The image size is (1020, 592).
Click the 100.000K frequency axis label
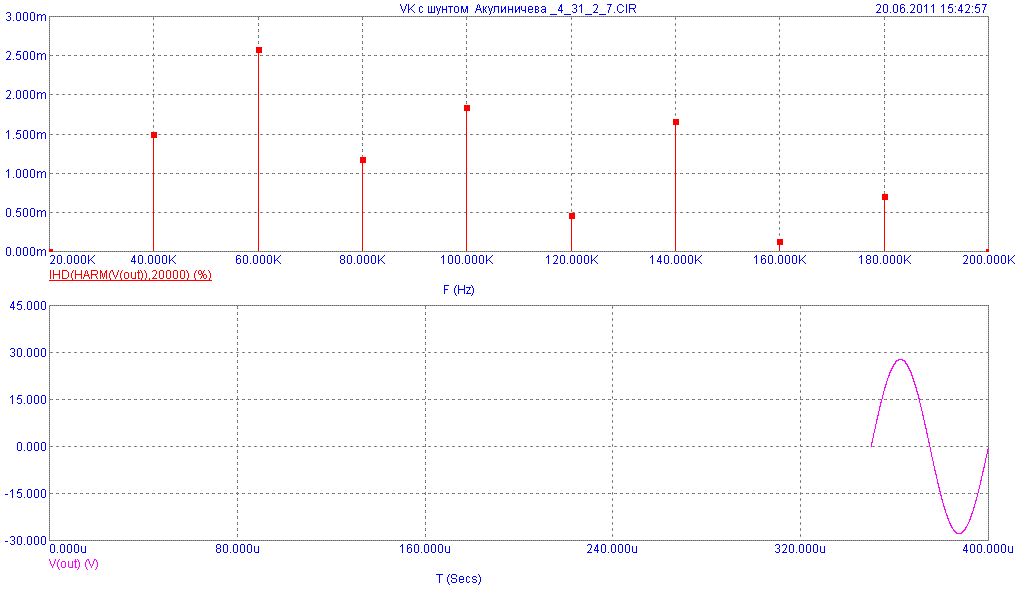pyautogui.click(x=466, y=260)
